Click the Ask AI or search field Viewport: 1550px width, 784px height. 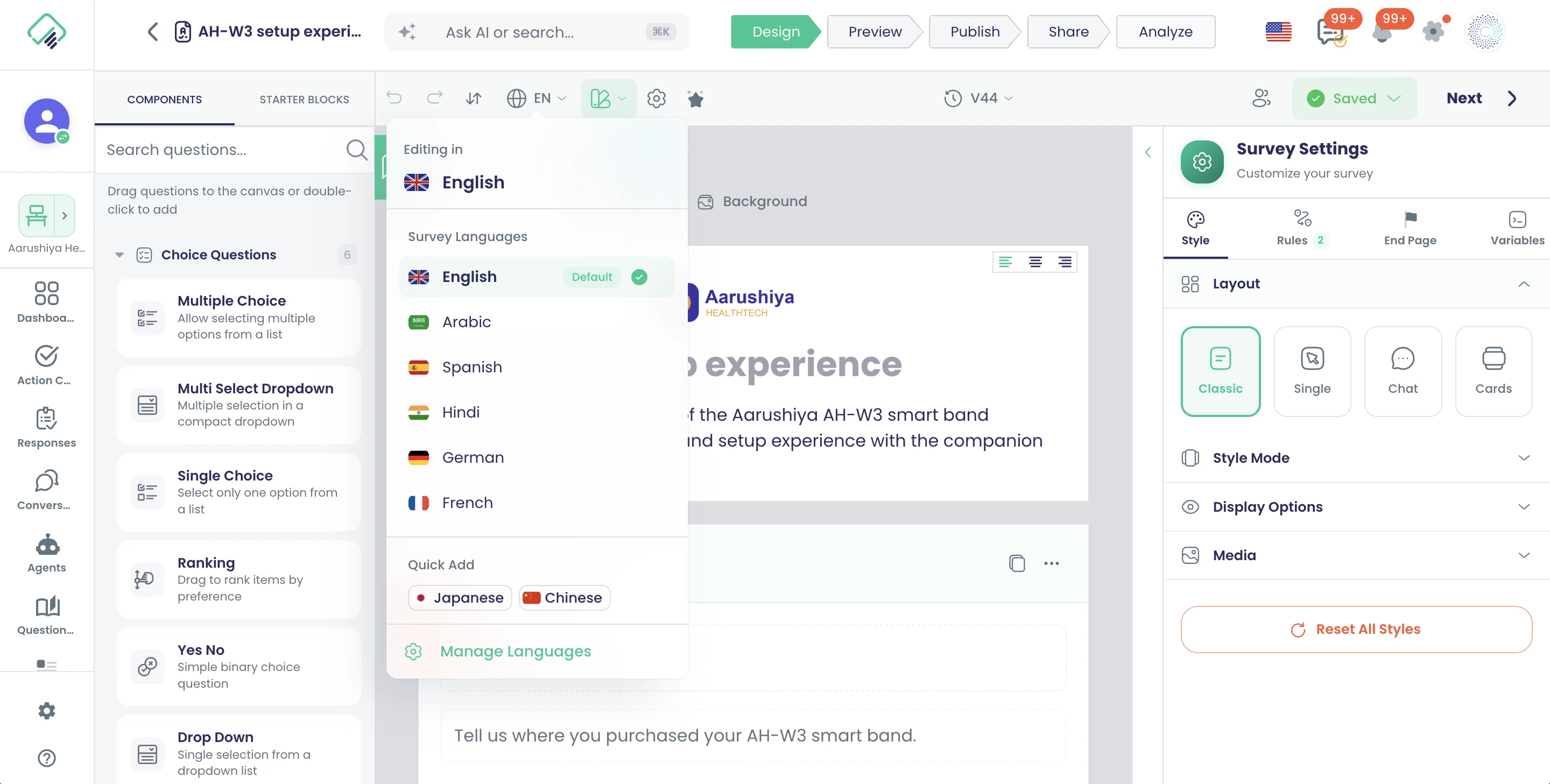pos(537,32)
